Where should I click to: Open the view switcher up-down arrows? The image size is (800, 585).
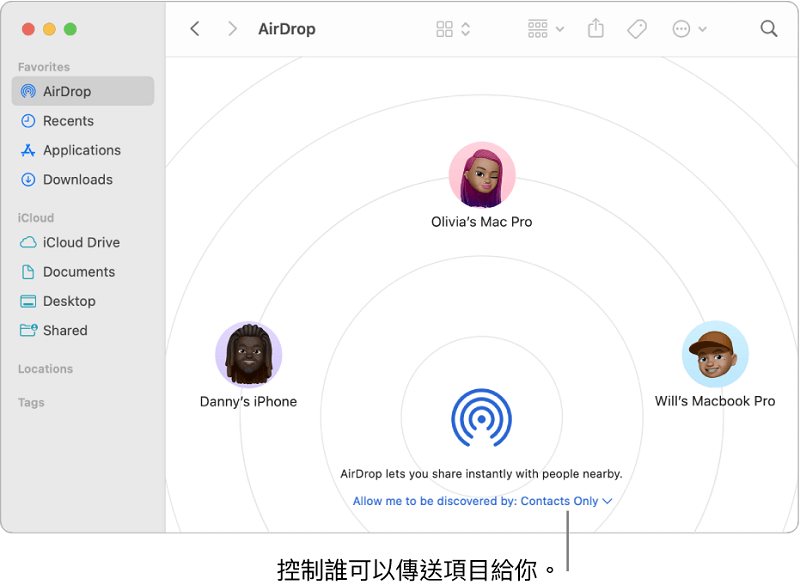pos(465,29)
